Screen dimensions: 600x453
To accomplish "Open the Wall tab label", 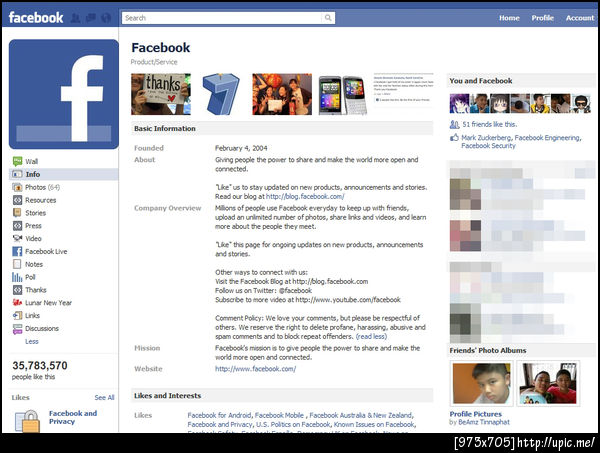I will (31, 161).
